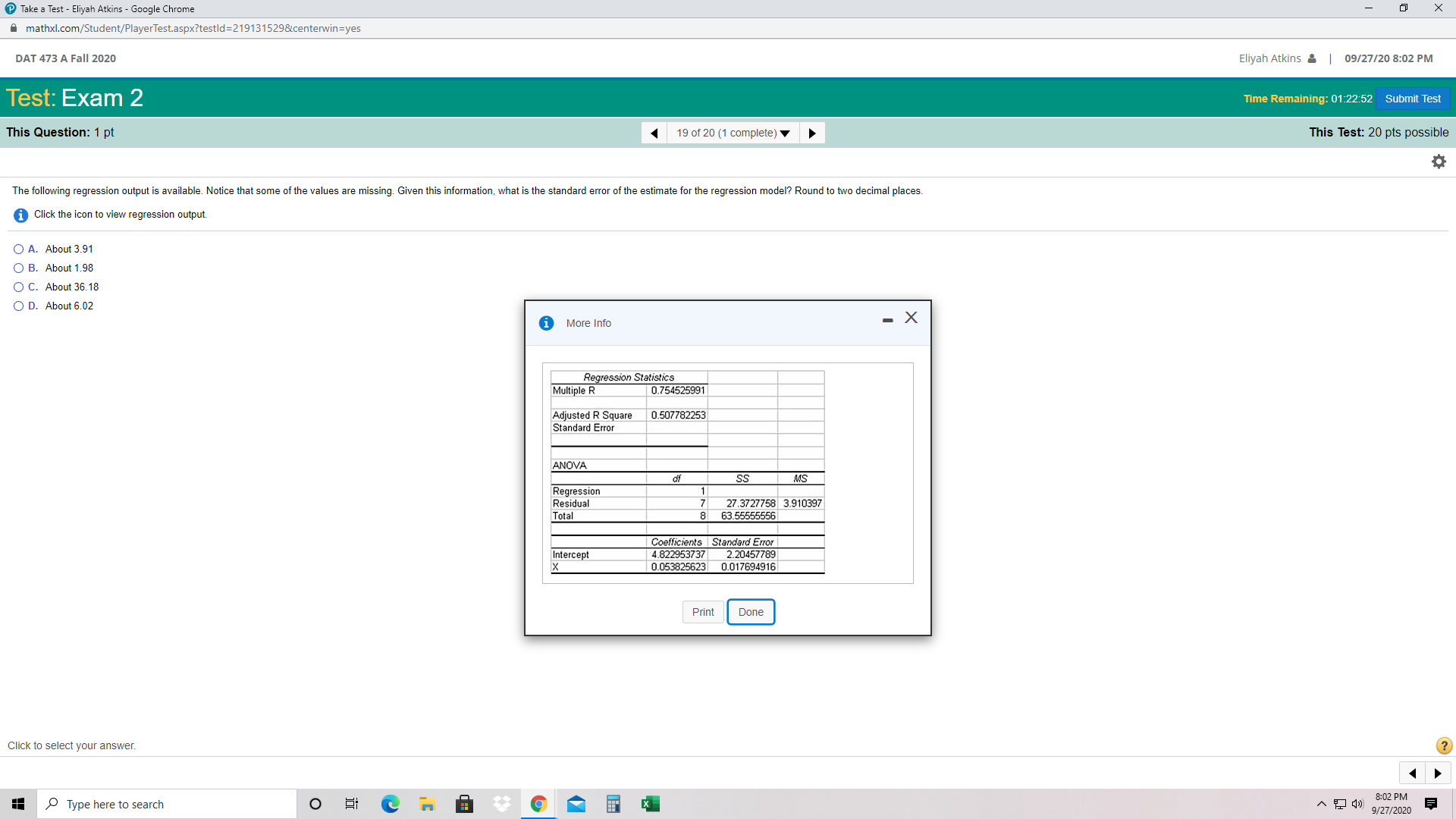
Task: Click the DAT 473 A Fall 2020 course title
Action: click(x=66, y=58)
